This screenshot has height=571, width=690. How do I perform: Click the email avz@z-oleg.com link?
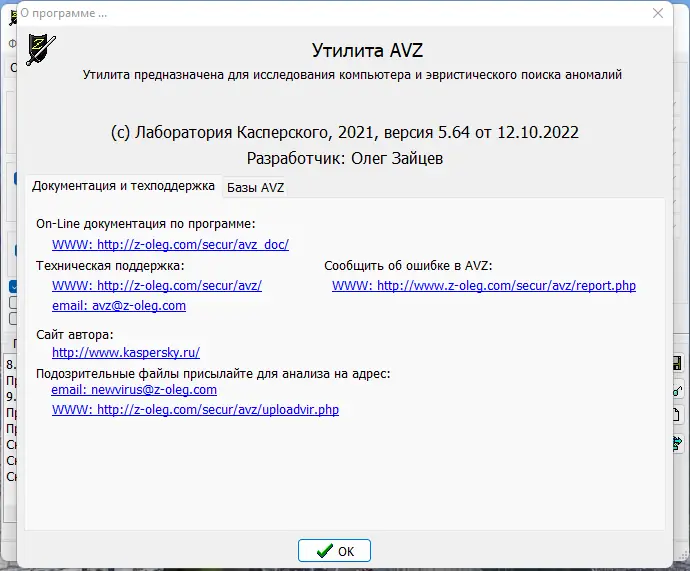pyautogui.click(x=119, y=306)
